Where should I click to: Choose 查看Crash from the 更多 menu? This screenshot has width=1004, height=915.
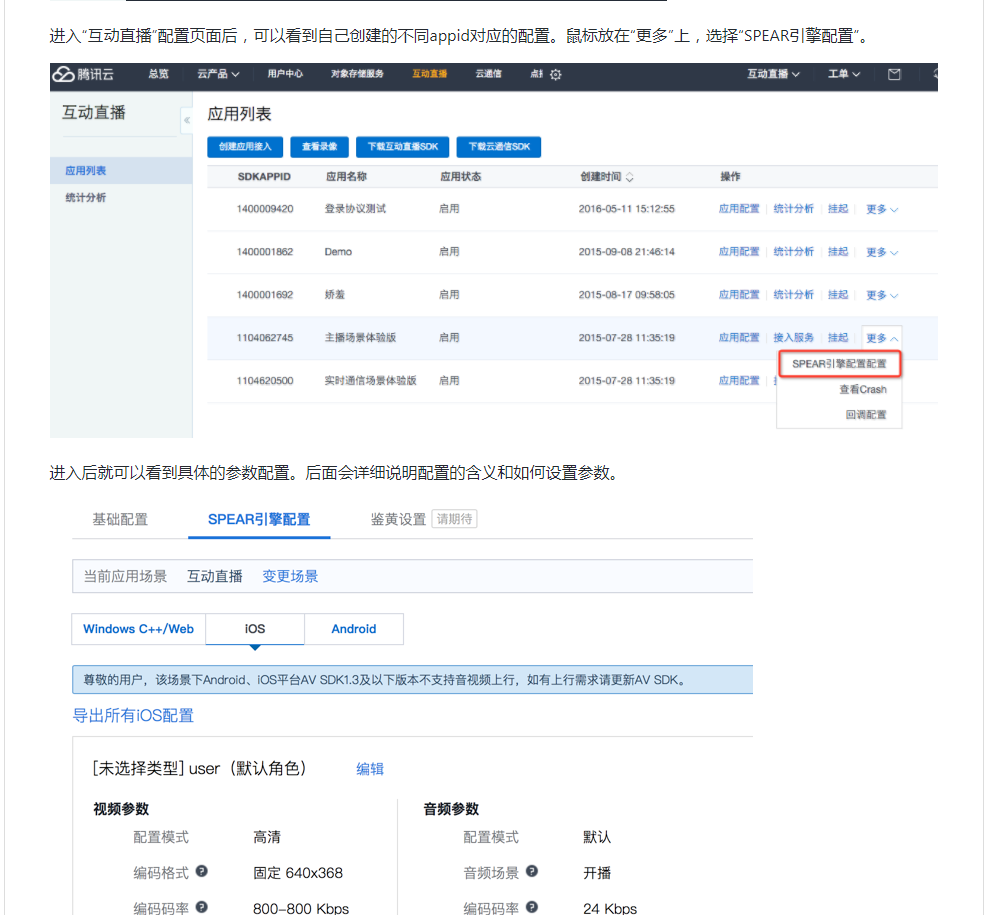click(862, 389)
